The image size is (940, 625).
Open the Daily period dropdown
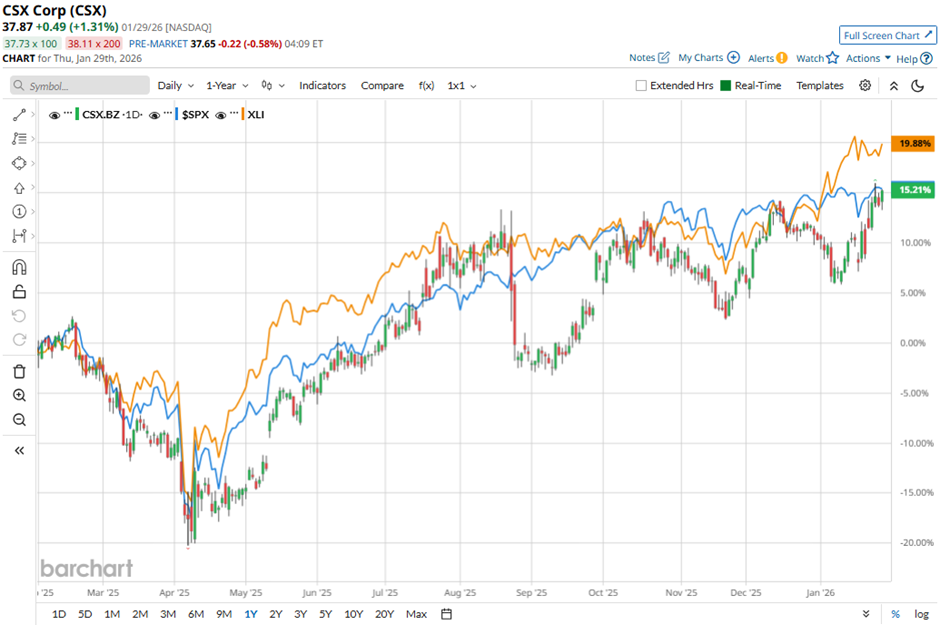pyautogui.click(x=176, y=86)
